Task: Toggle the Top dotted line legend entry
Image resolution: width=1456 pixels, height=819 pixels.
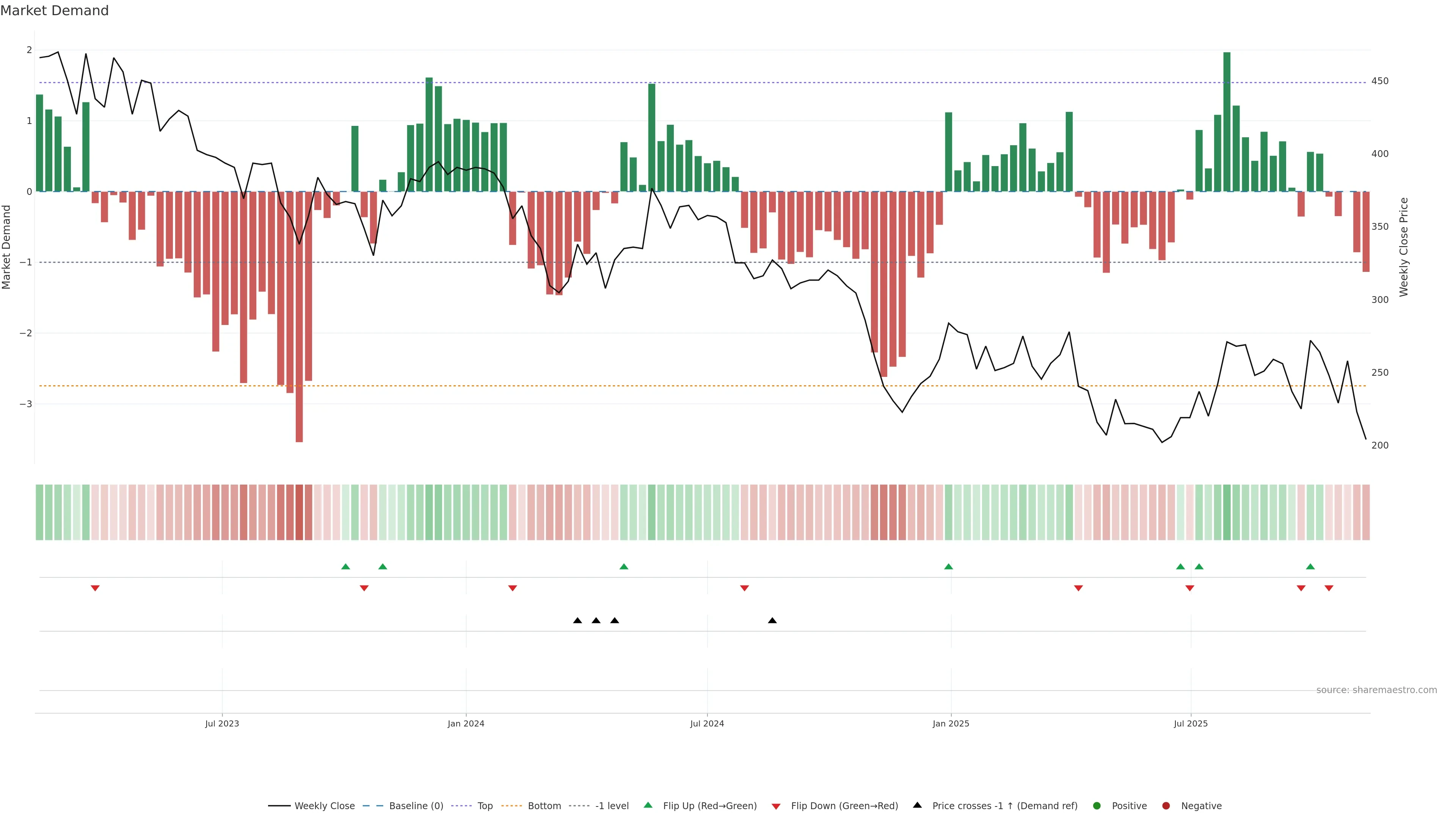Action: pos(485,805)
